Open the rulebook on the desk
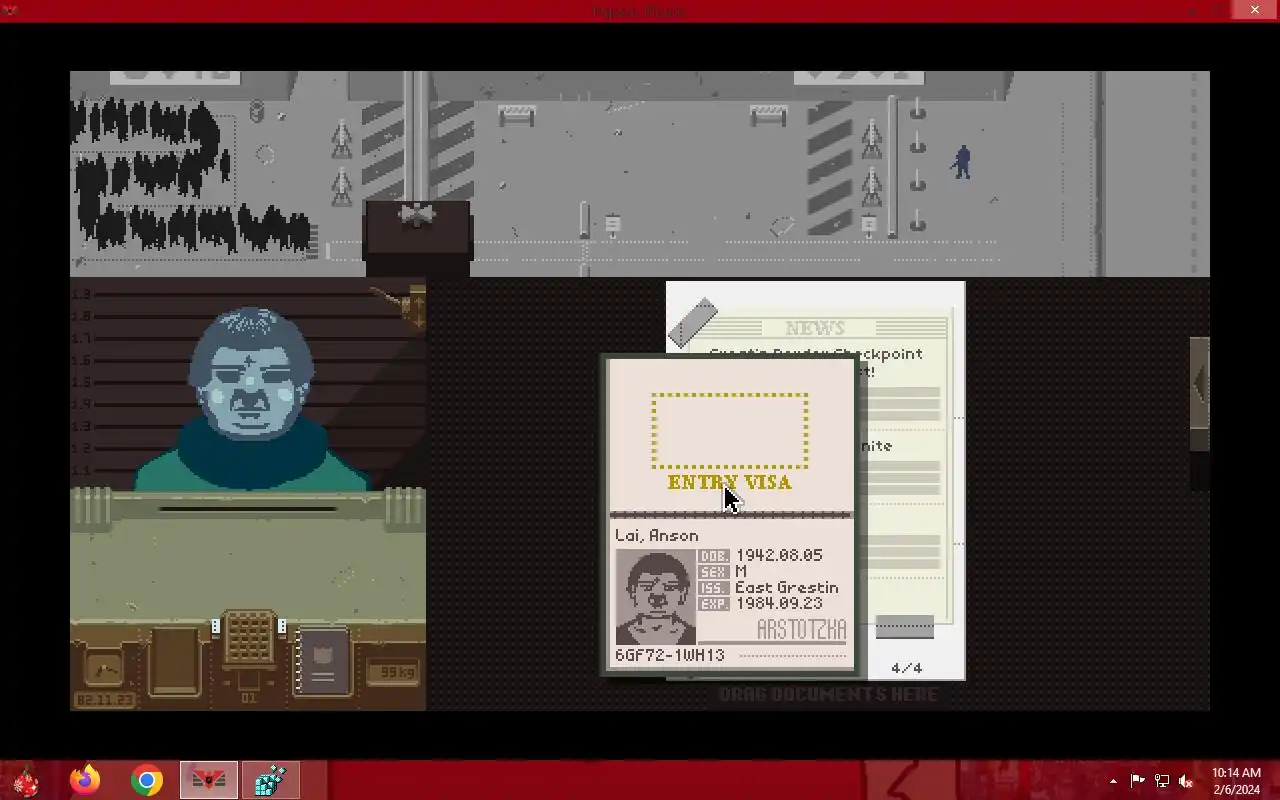Viewport: 1280px width, 800px height. pyautogui.click(x=322, y=661)
